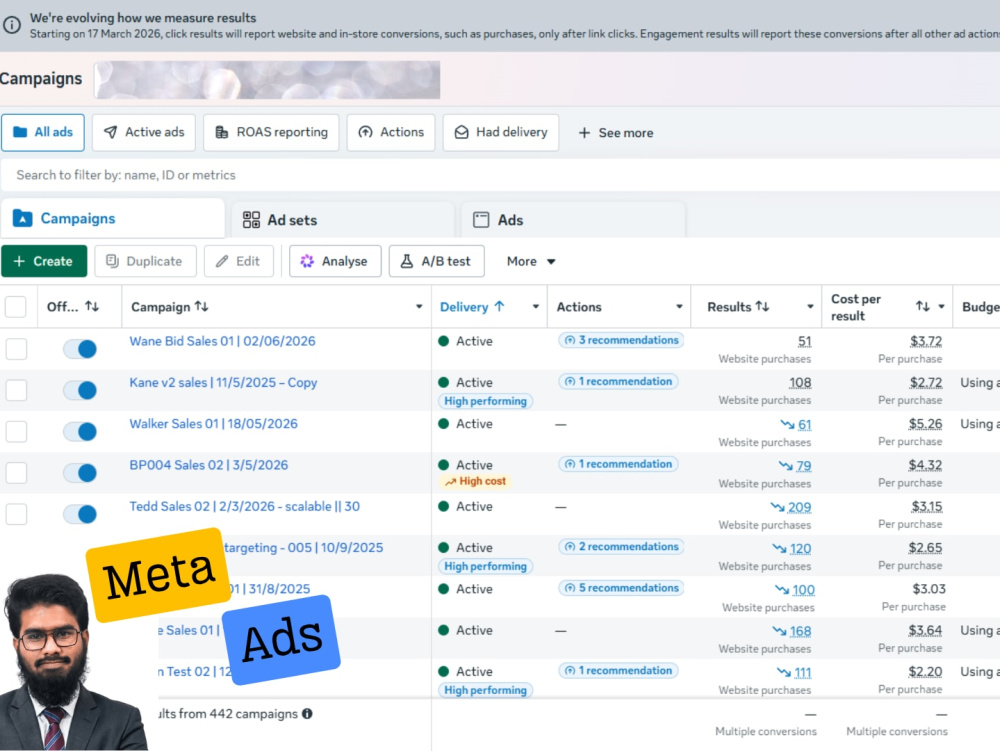The image size is (1000, 751).
Task: Open the Actions column dropdown arrow
Action: click(x=679, y=307)
